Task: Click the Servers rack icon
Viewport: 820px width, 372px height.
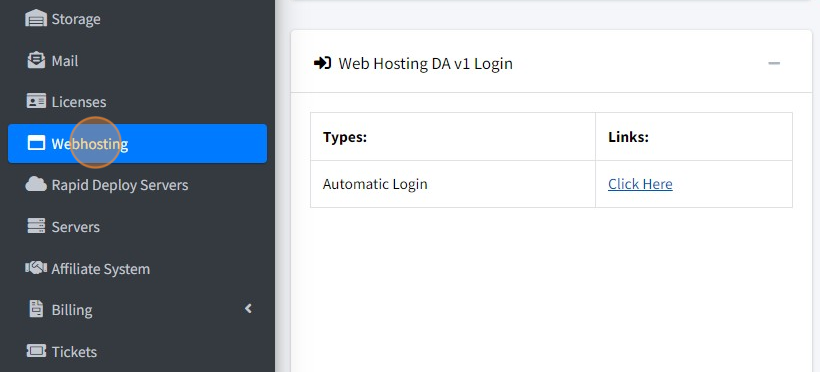Action: tap(36, 227)
